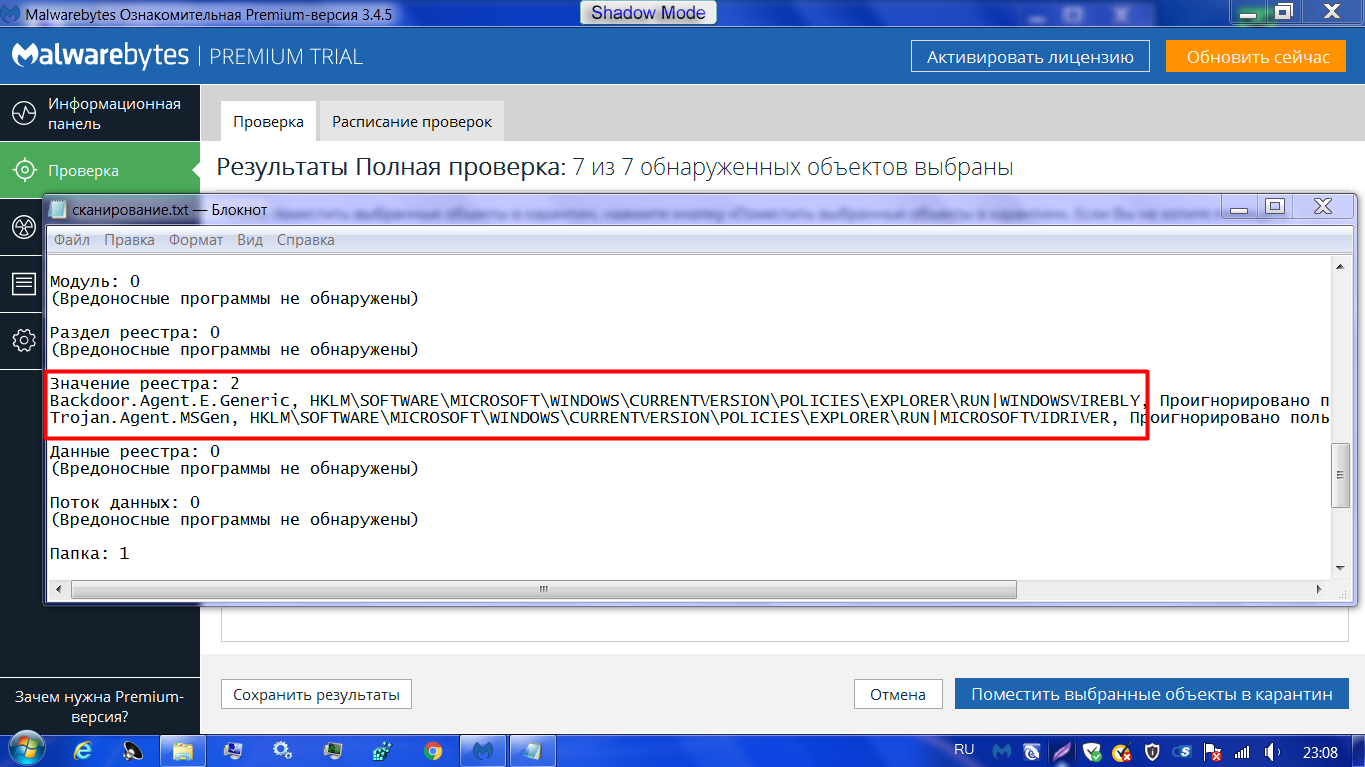Screen dimensions: 1365x767
Task: Click the taskbar clock showing 23:08
Action: click(1320, 751)
